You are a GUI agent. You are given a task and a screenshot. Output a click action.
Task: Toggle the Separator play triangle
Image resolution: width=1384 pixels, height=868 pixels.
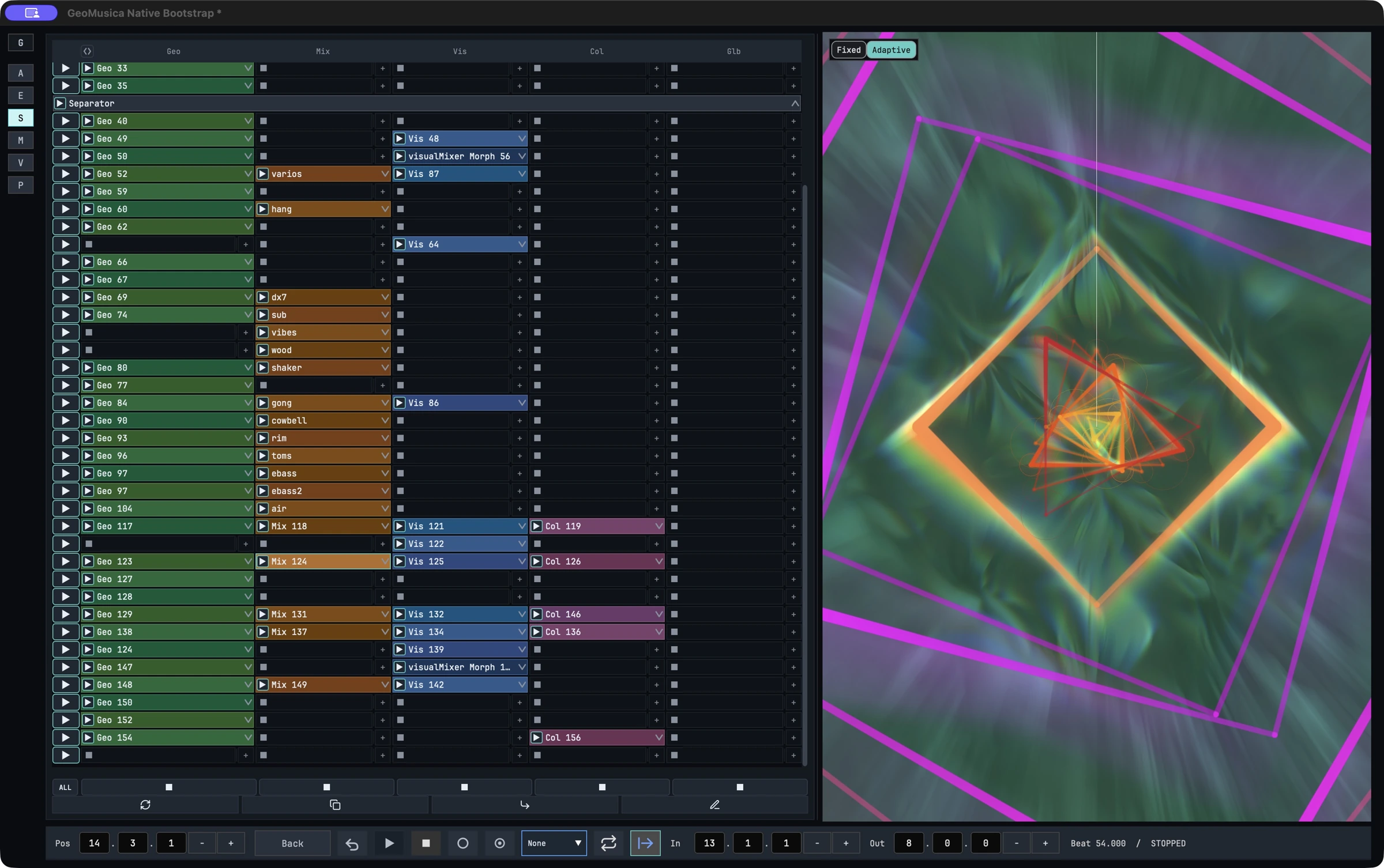click(x=59, y=104)
